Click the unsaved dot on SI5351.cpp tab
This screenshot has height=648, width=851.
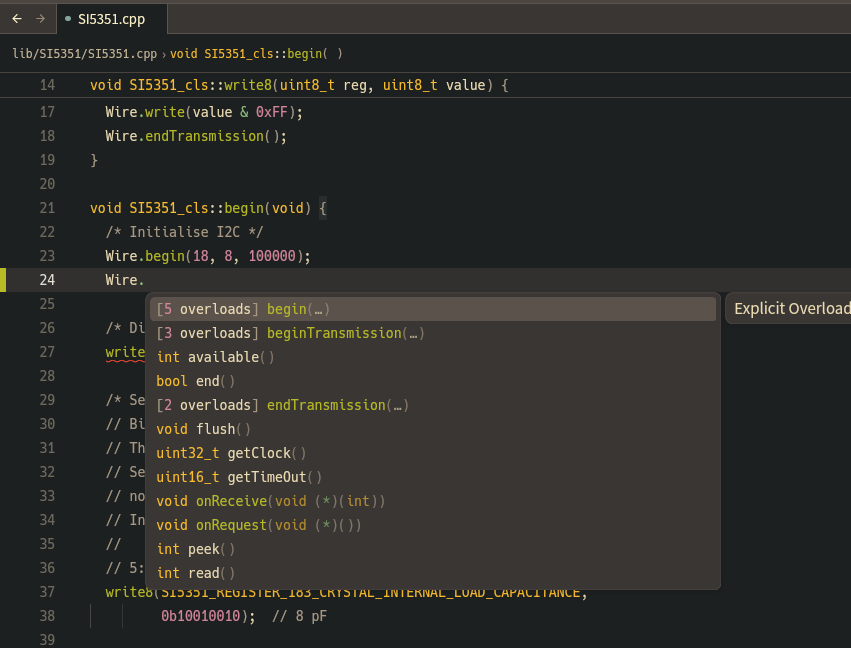[68, 19]
